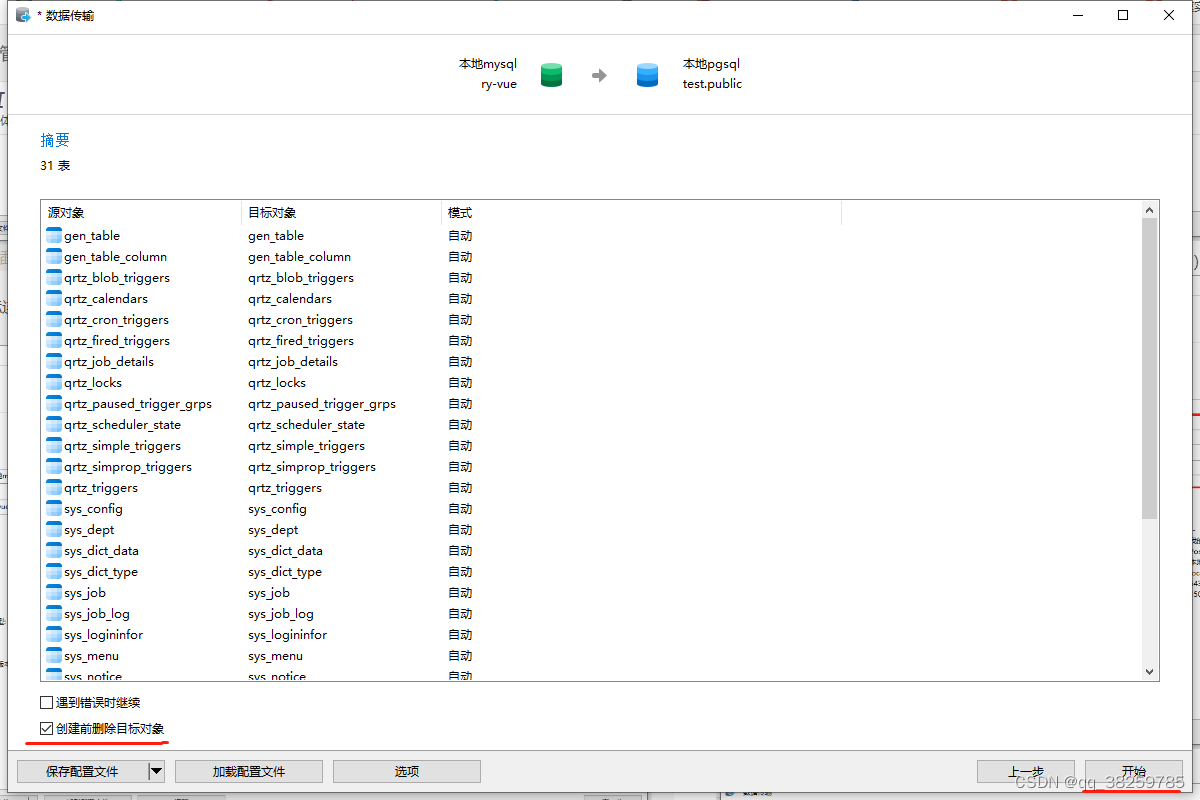Open the 选项 button
The width and height of the screenshot is (1200, 800).
click(x=407, y=771)
